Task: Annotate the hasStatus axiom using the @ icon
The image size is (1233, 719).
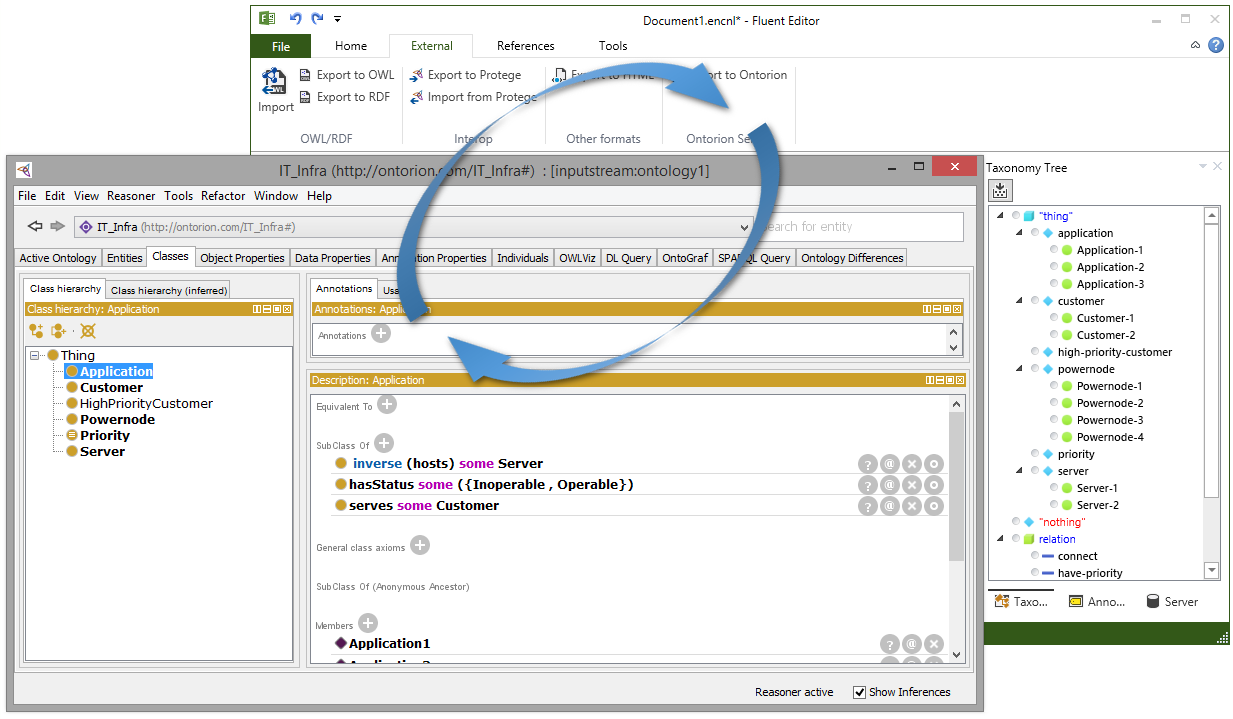Action: (889, 484)
